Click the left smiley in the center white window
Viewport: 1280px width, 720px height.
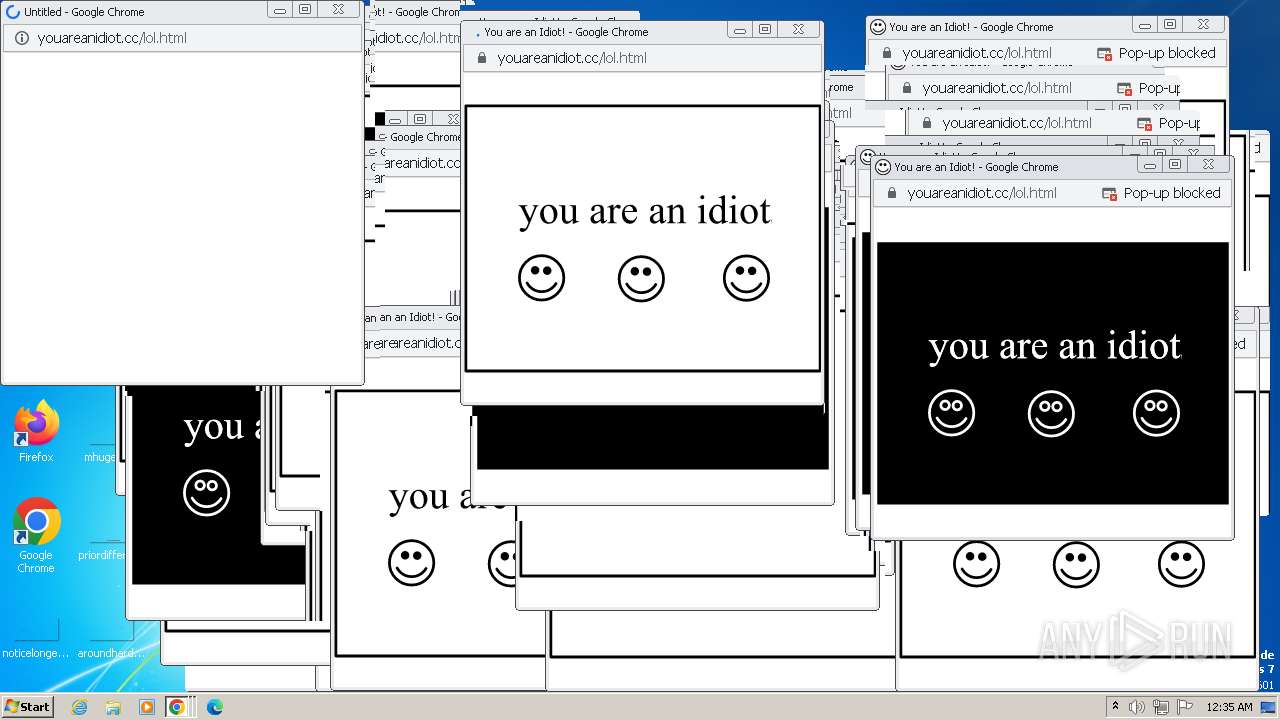pyautogui.click(x=542, y=278)
